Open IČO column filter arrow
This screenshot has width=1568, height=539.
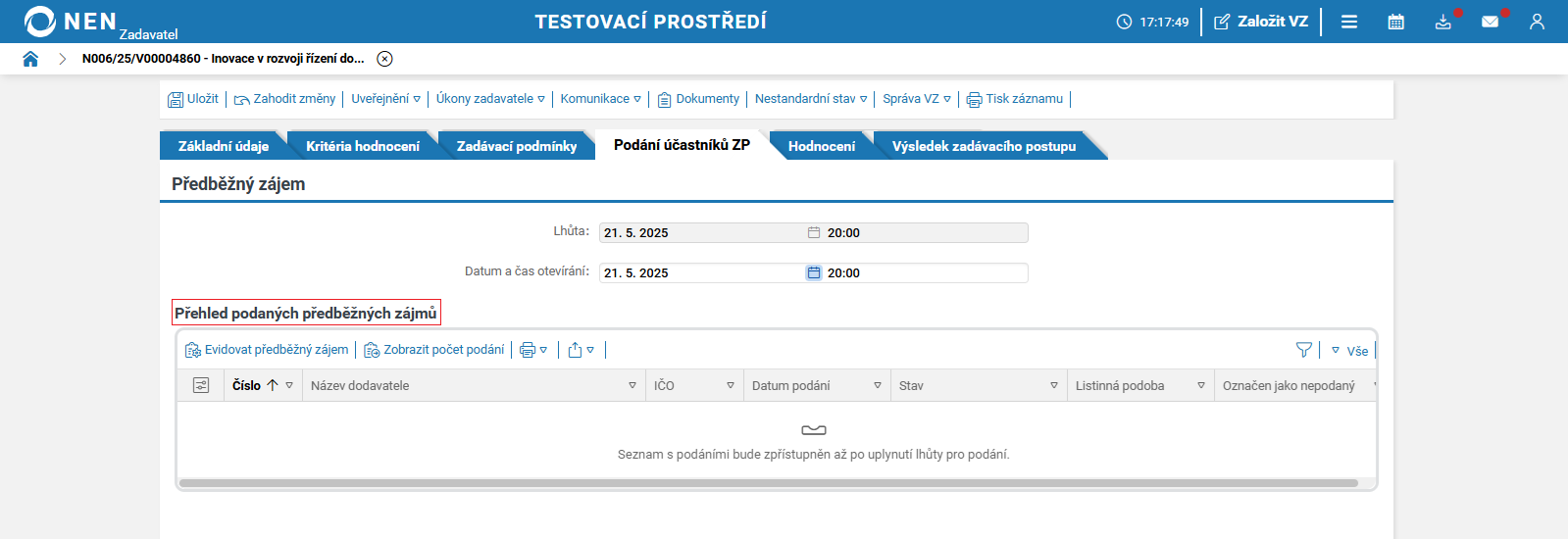coord(731,385)
